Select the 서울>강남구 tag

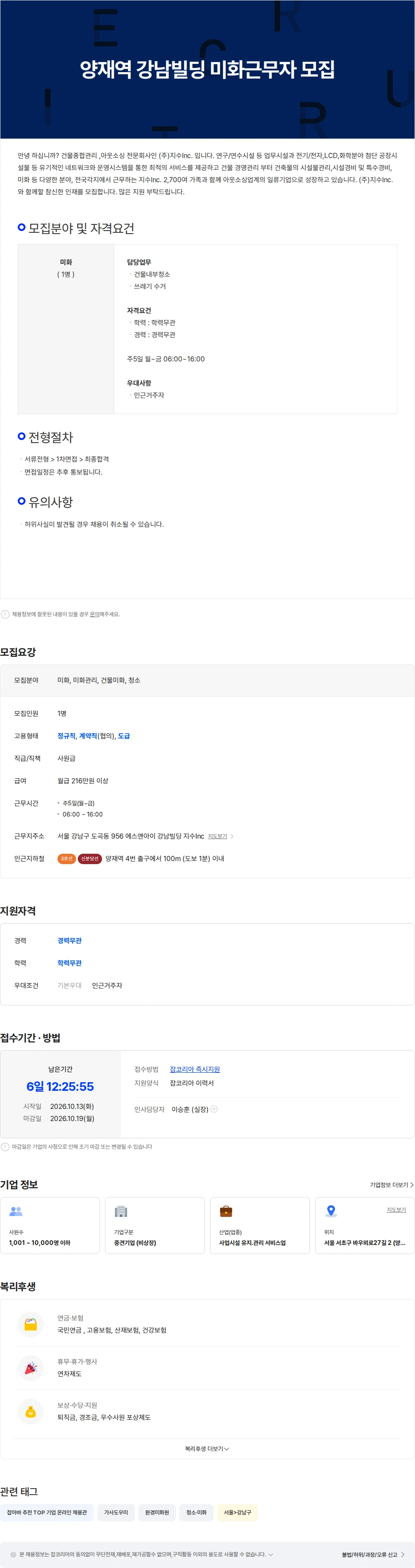237,1512
